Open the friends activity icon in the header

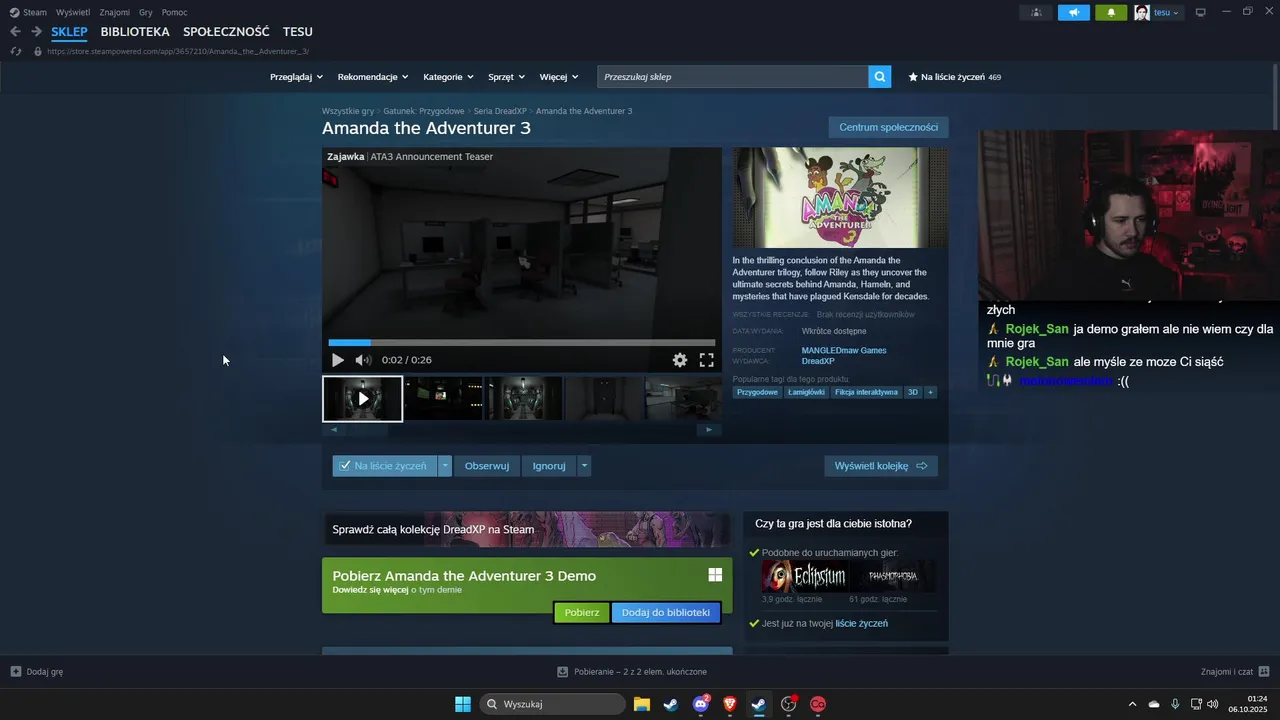pos(1036,12)
